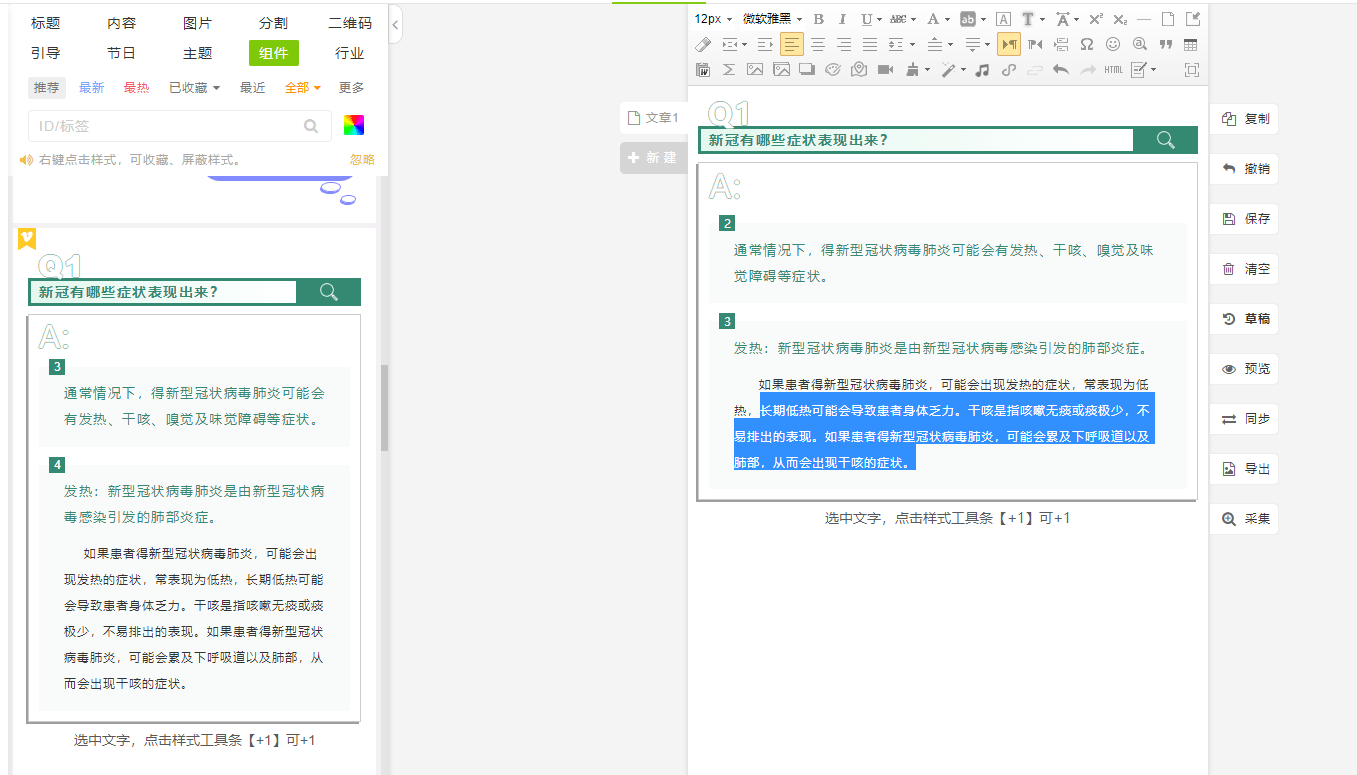Click the paste from Word icon
The height and width of the screenshot is (775, 1357).
(703, 69)
